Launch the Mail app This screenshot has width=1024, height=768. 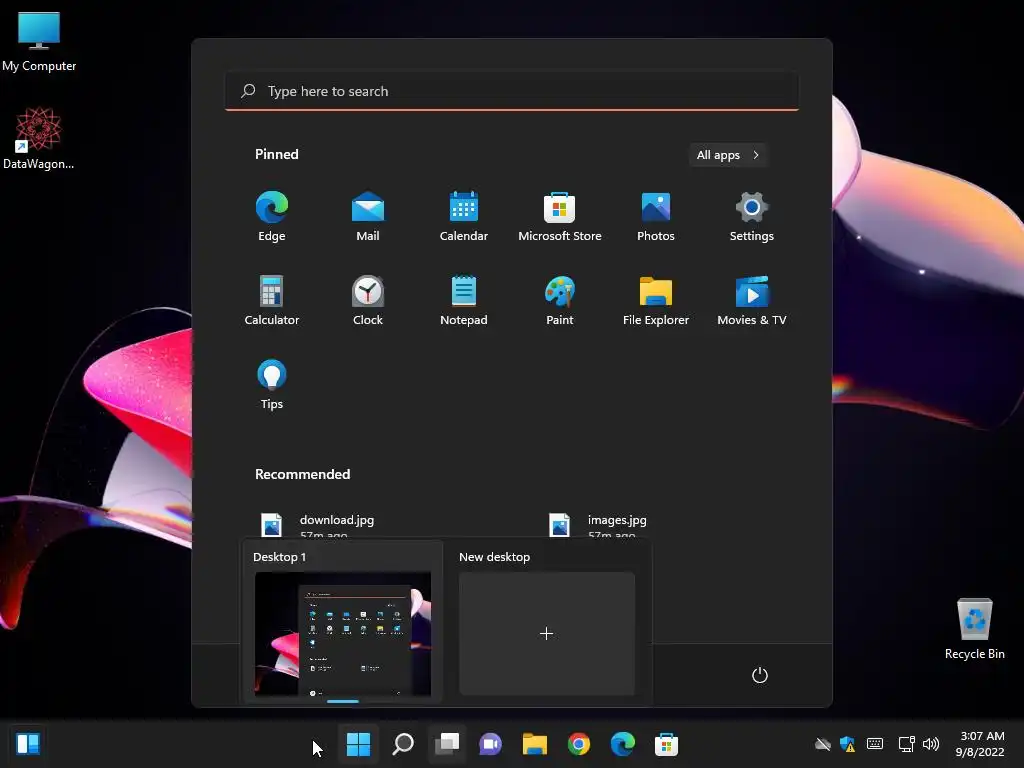(x=368, y=216)
